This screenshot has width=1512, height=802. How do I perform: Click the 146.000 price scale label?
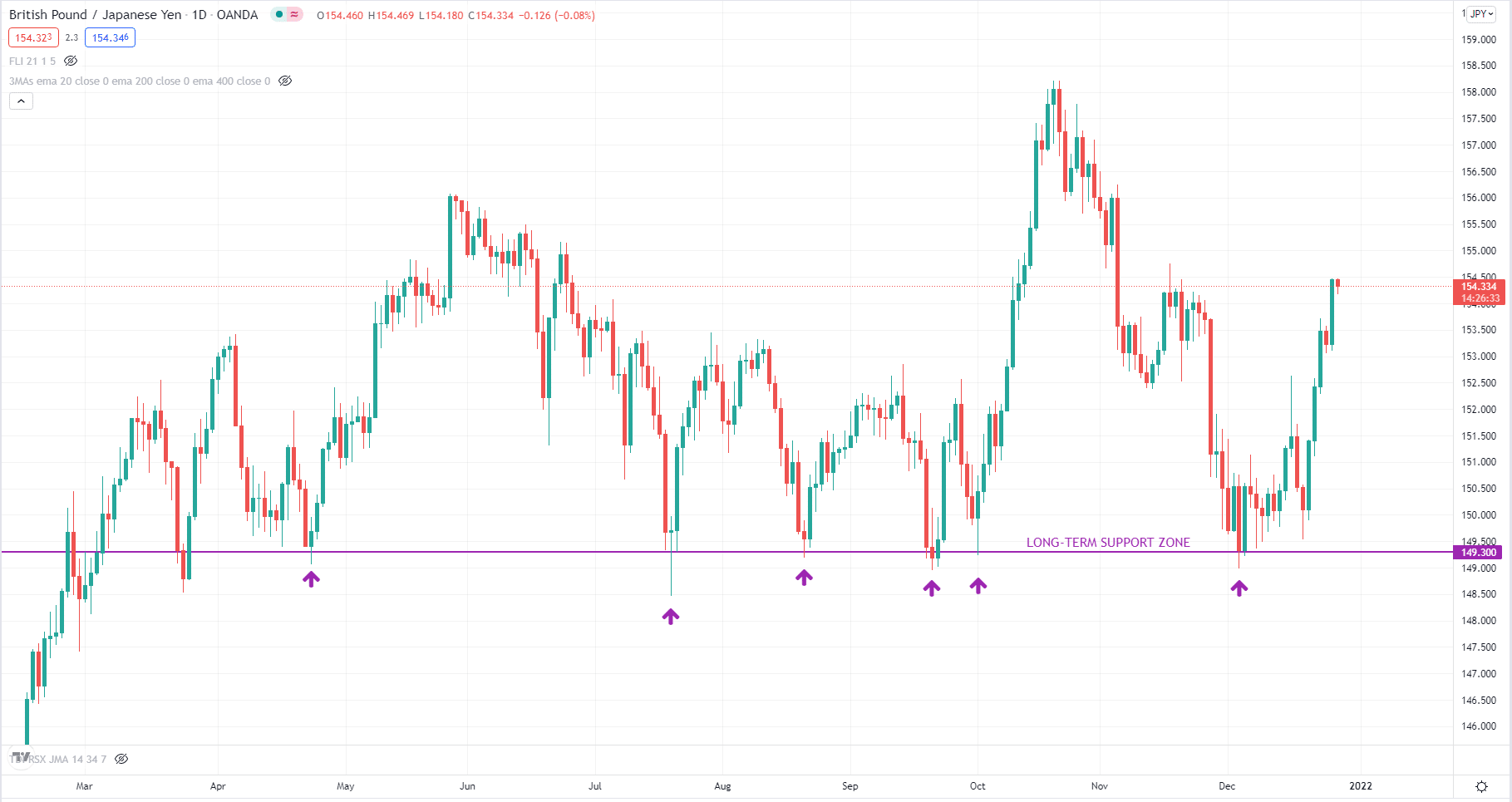pos(1479,726)
